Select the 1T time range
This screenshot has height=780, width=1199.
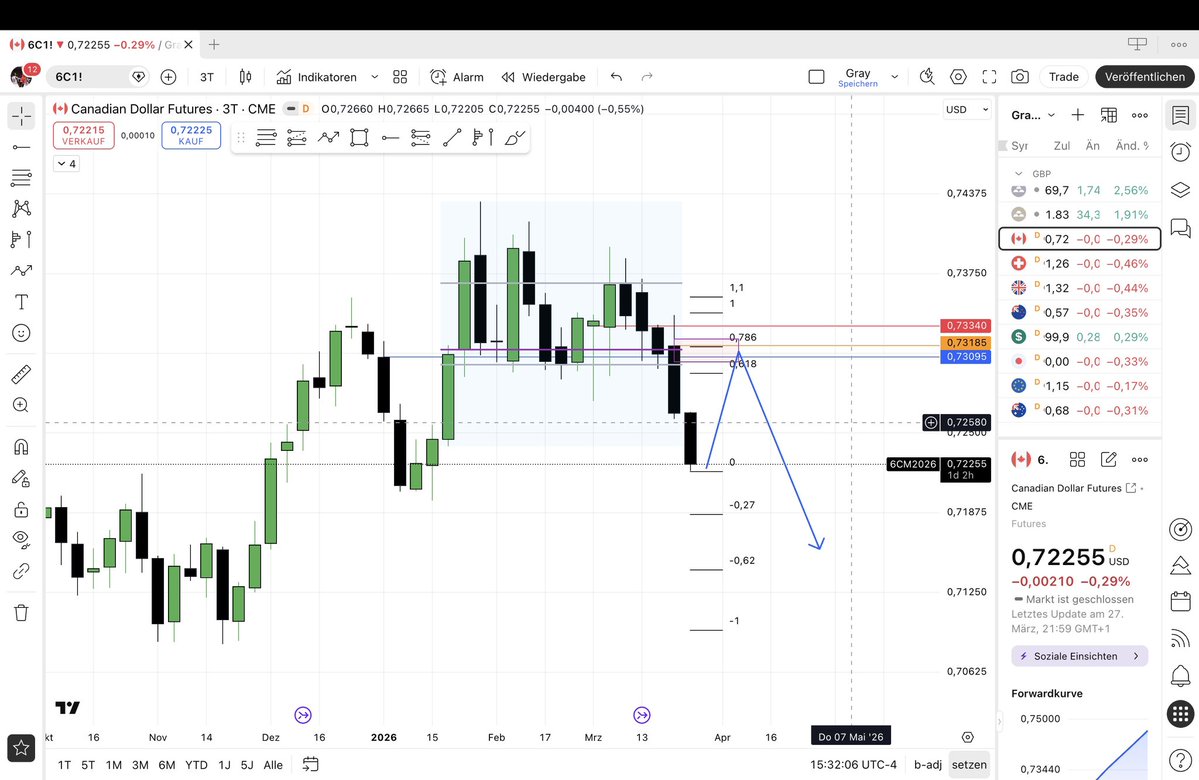pyautogui.click(x=64, y=765)
